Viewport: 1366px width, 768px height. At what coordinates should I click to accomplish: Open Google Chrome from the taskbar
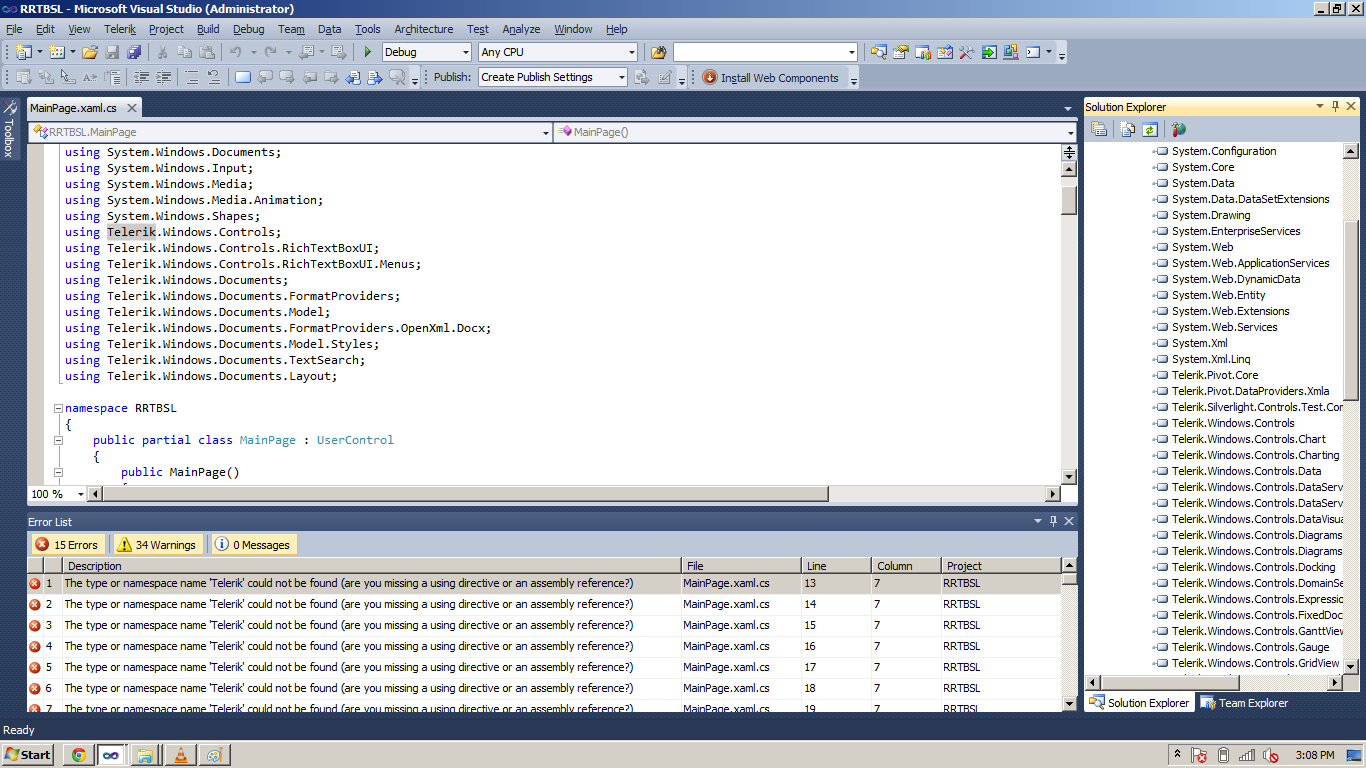tap(78, 755)
